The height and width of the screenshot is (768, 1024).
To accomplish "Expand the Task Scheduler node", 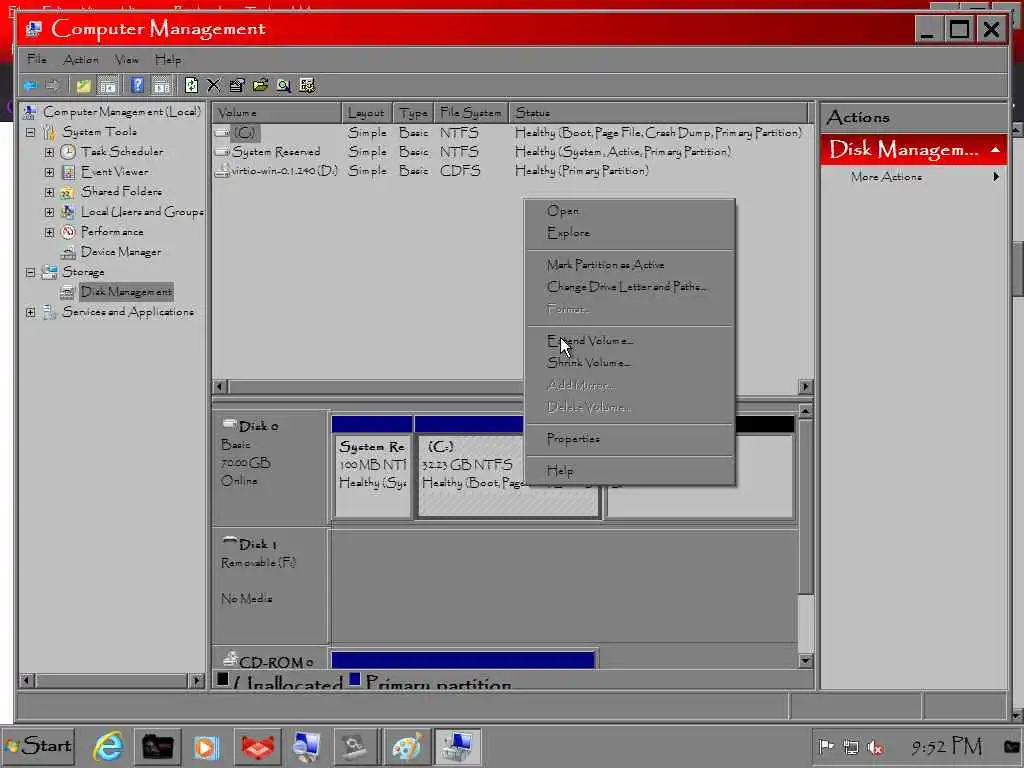I will [x=50, y=152].
